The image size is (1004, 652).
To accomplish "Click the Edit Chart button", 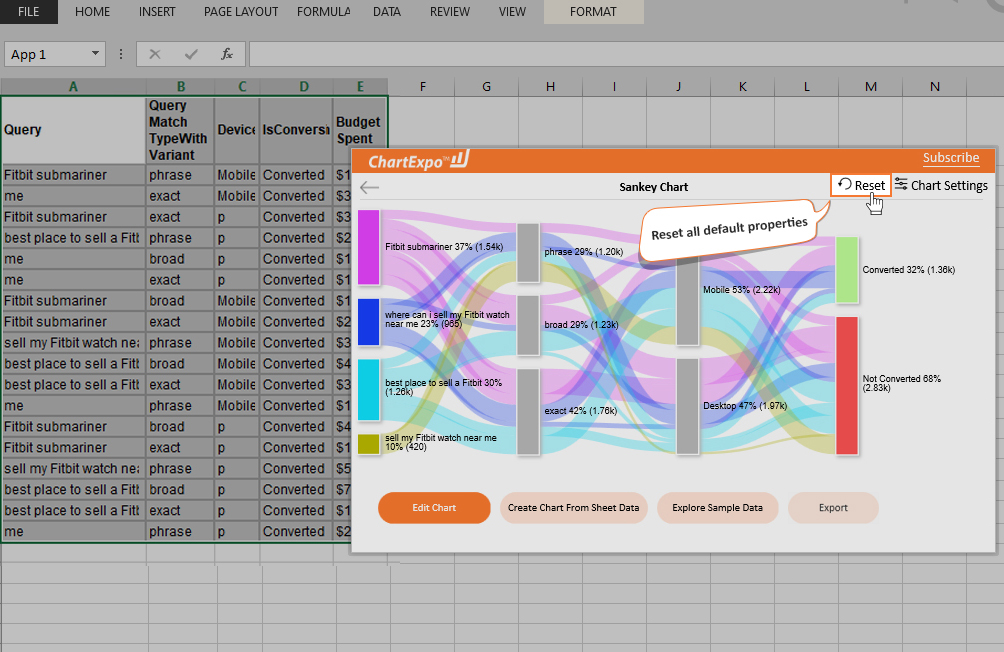I will (x=434, y=508).
